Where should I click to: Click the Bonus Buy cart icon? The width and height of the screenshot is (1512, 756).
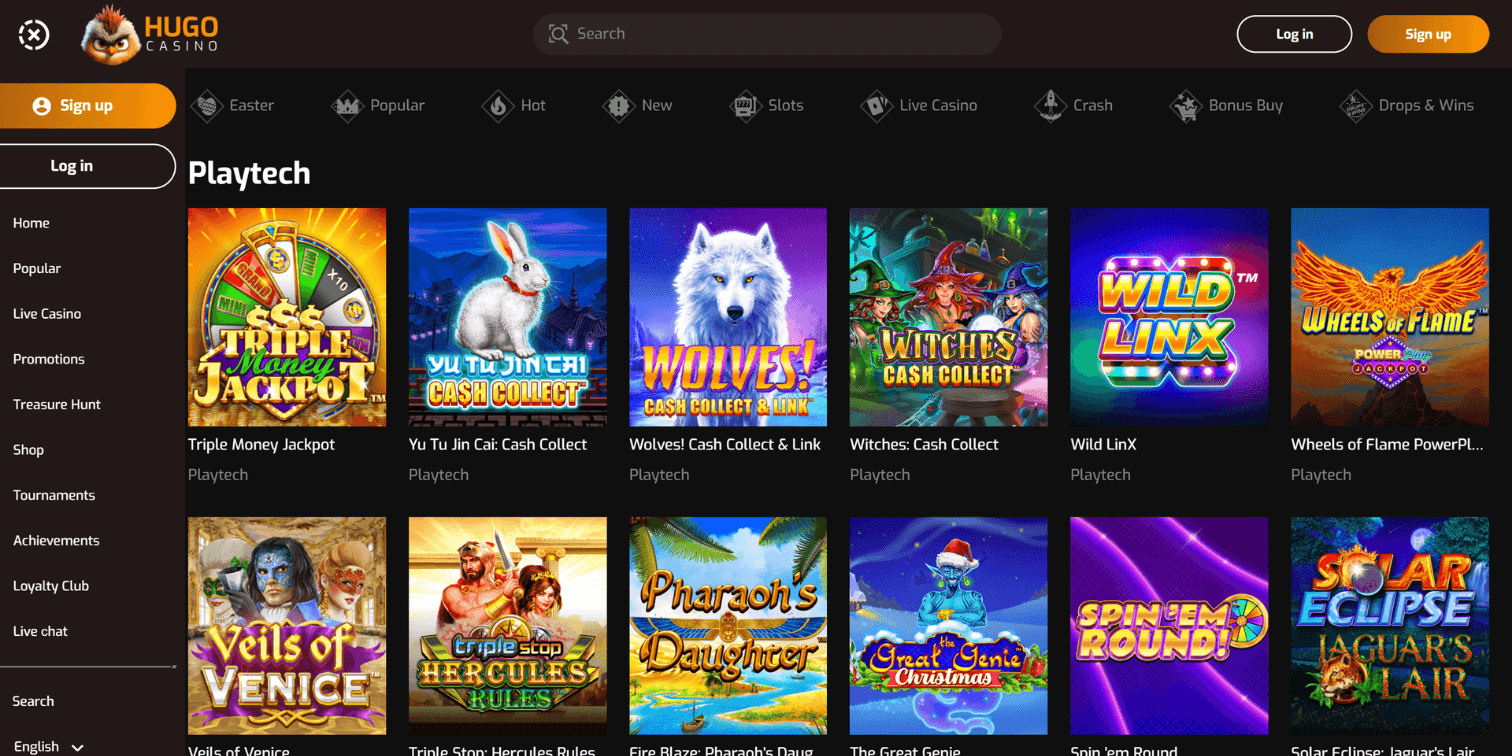point(1185,105)
